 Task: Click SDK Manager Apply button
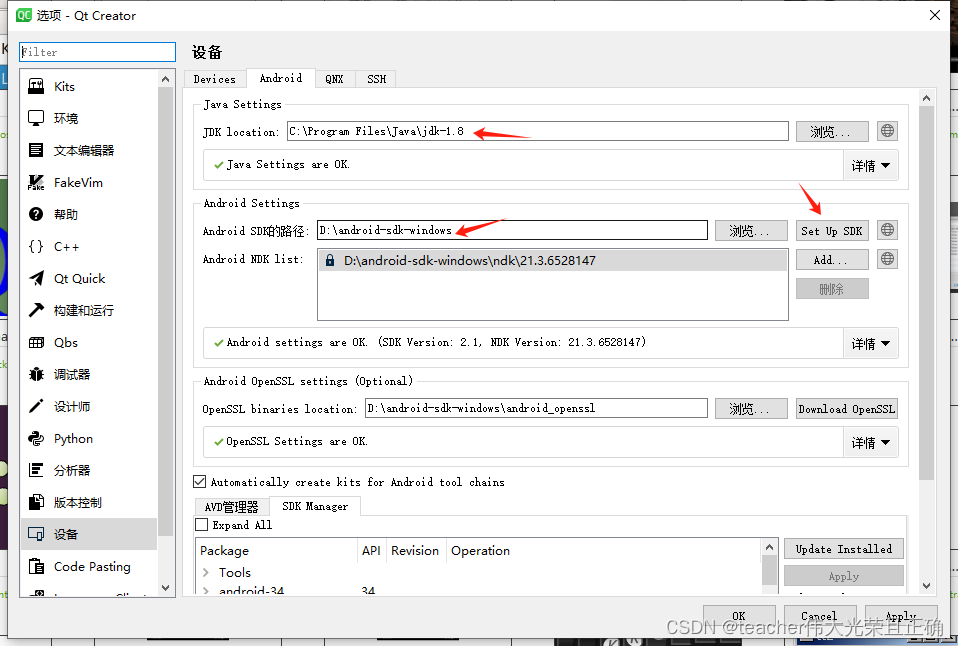[844, 576]
